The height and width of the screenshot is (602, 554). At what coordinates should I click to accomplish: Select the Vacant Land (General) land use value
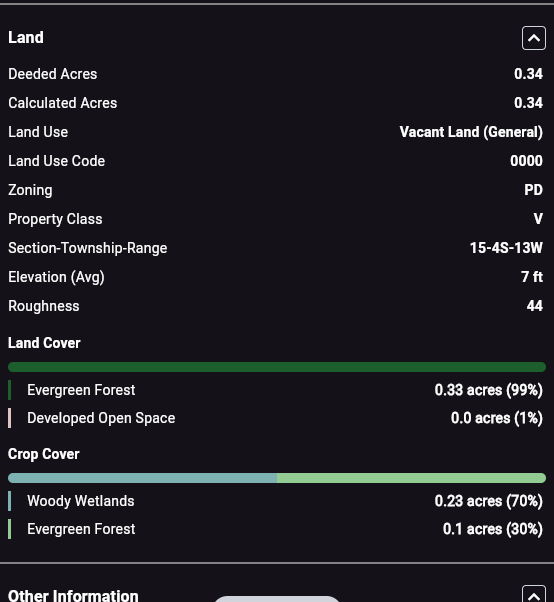click(471, 132)
